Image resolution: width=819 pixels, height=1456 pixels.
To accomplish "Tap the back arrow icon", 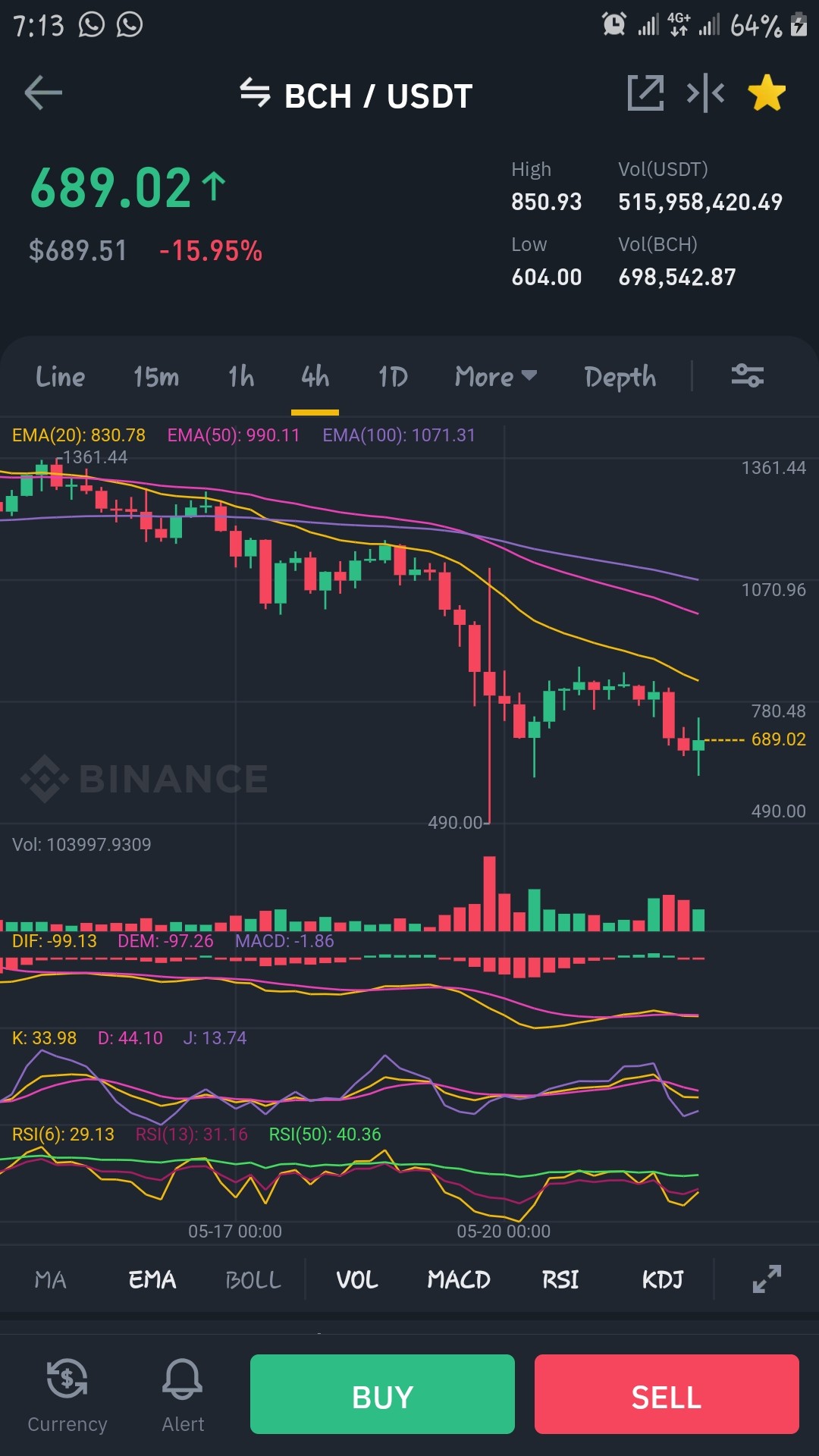I will point(43,93).
